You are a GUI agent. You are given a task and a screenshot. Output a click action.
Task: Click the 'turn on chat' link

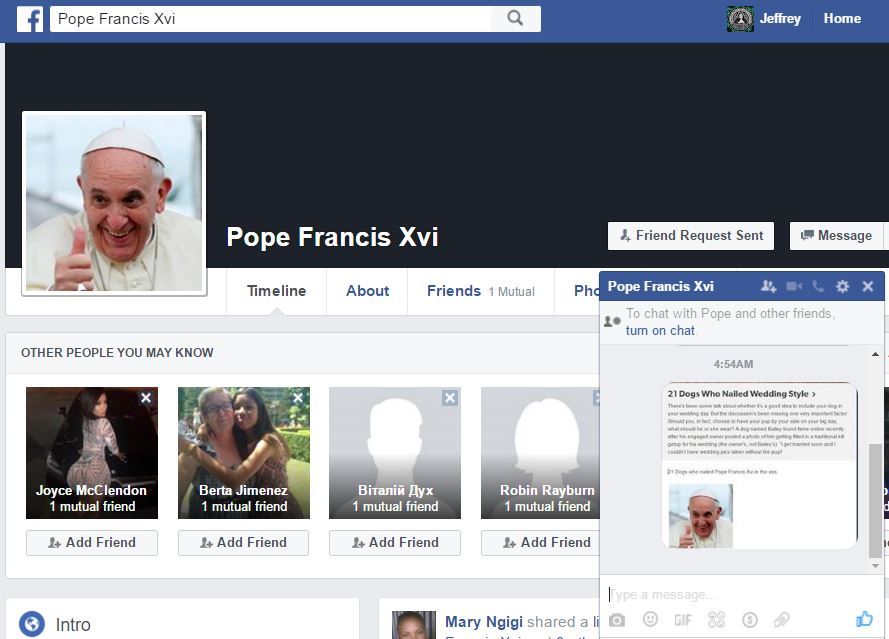pos(660,331)
